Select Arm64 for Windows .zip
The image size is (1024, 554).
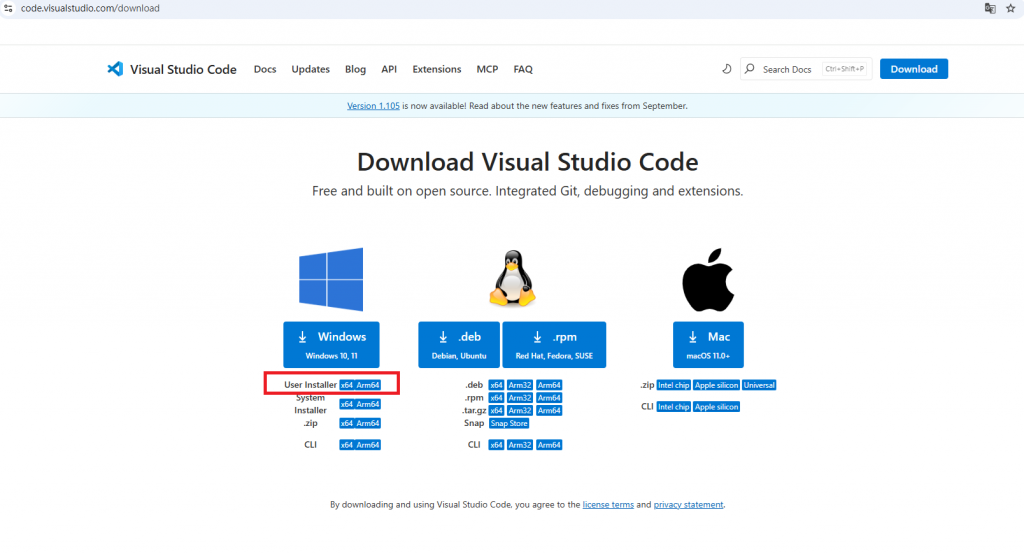pos(368,423)
